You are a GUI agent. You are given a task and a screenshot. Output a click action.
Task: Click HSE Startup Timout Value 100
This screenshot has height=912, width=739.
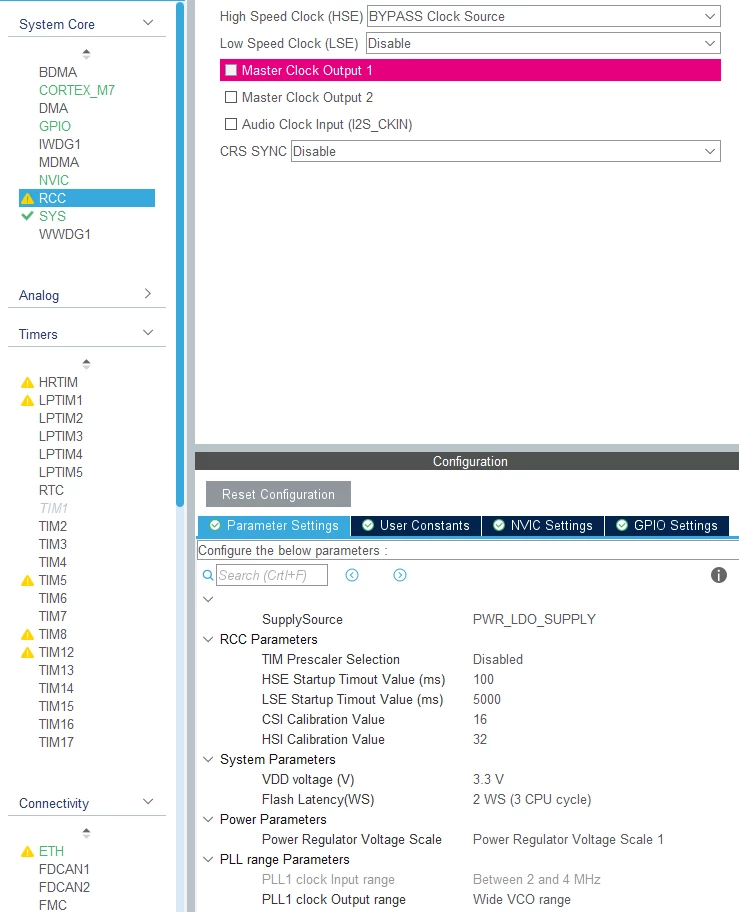point(483,679)
